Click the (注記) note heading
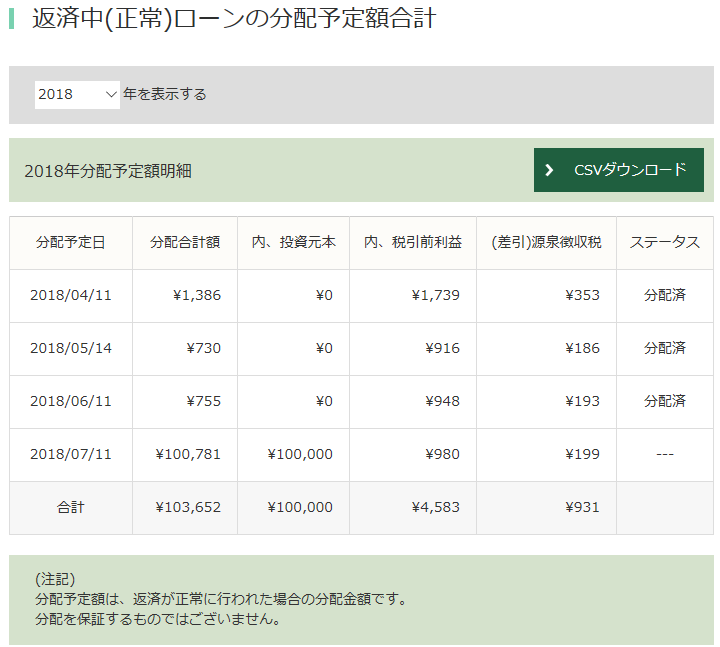The width and height of the screenshot is (720, 647). (55, 579)
